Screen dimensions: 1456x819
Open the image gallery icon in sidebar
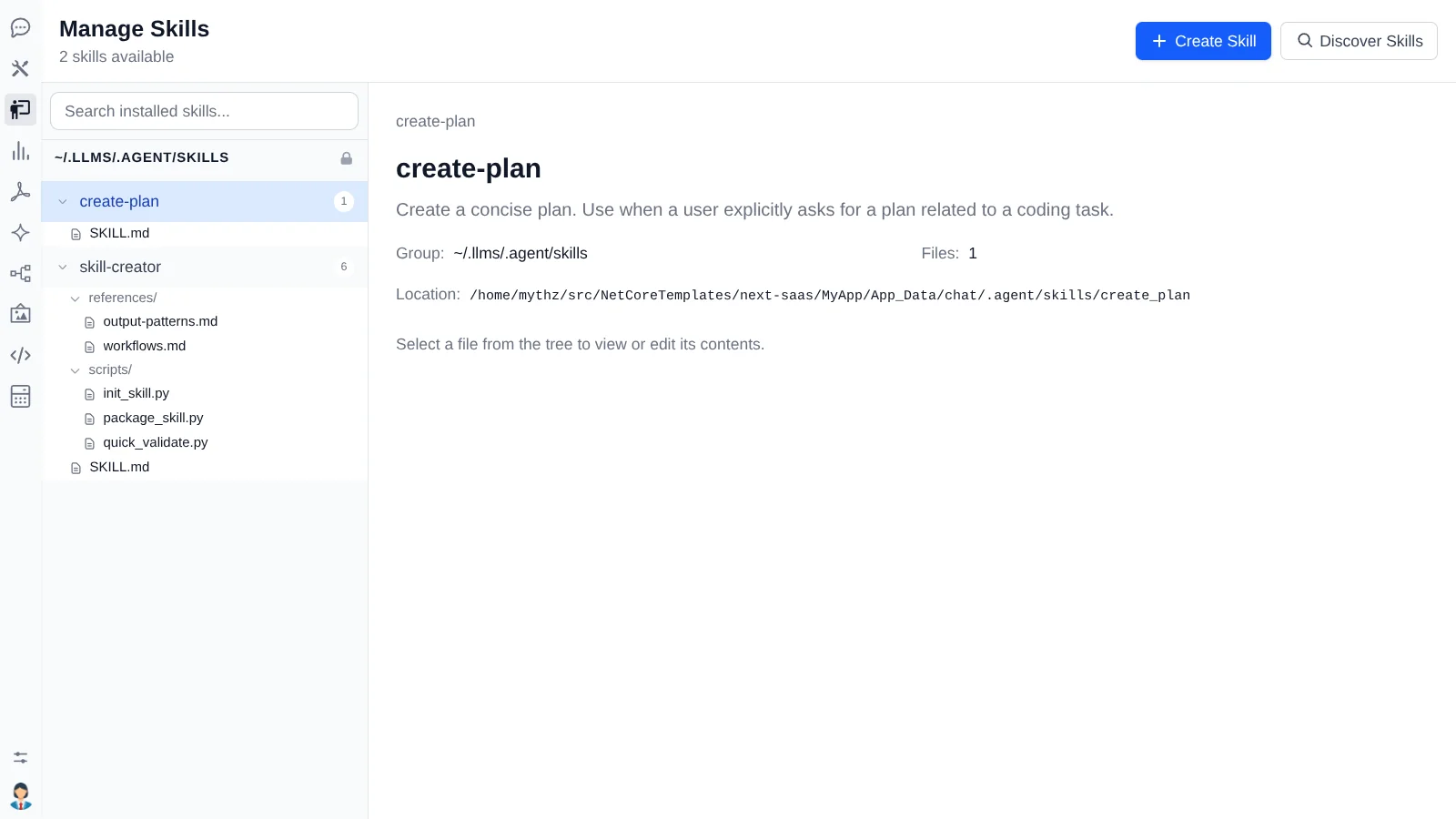coord(20,315)
